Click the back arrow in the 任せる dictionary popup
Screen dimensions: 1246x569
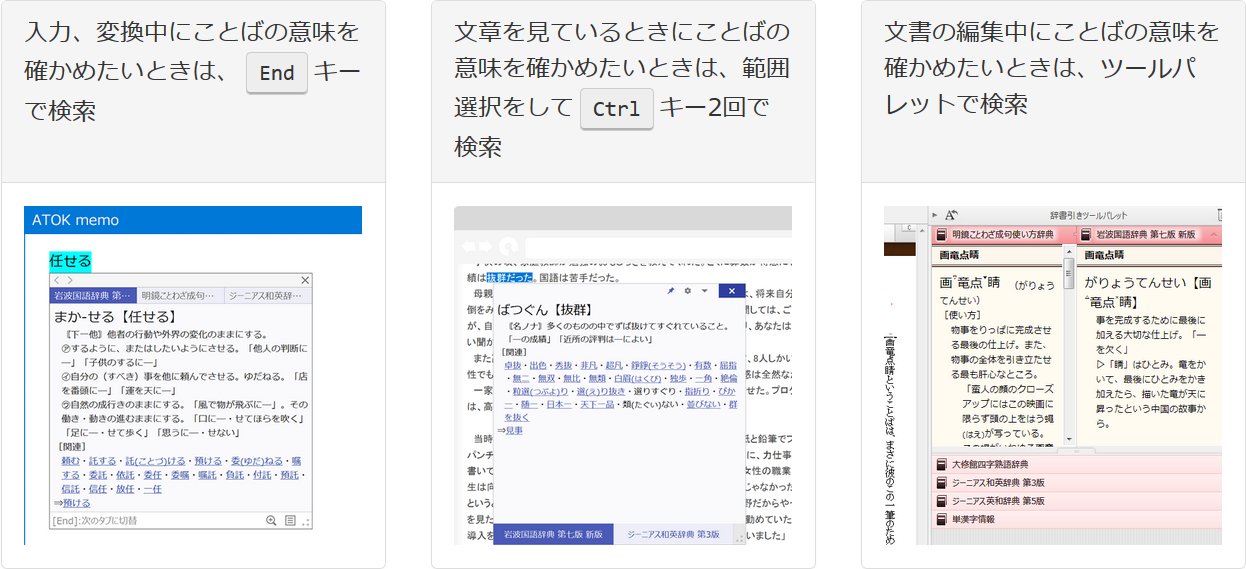pos(56,281)
